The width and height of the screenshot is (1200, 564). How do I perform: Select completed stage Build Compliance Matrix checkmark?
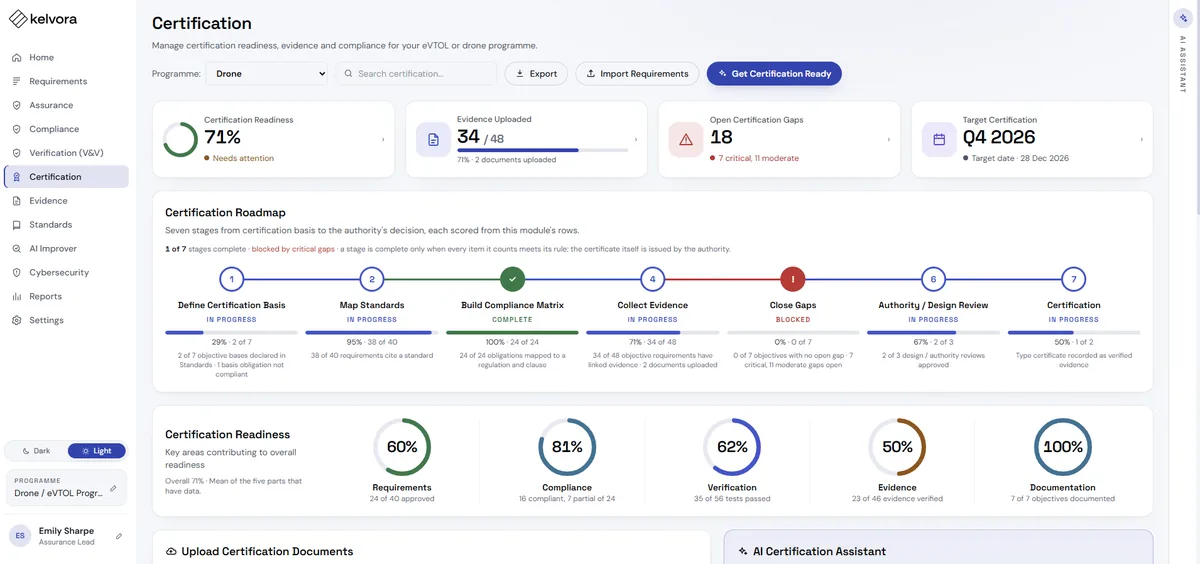click(512, 280)
